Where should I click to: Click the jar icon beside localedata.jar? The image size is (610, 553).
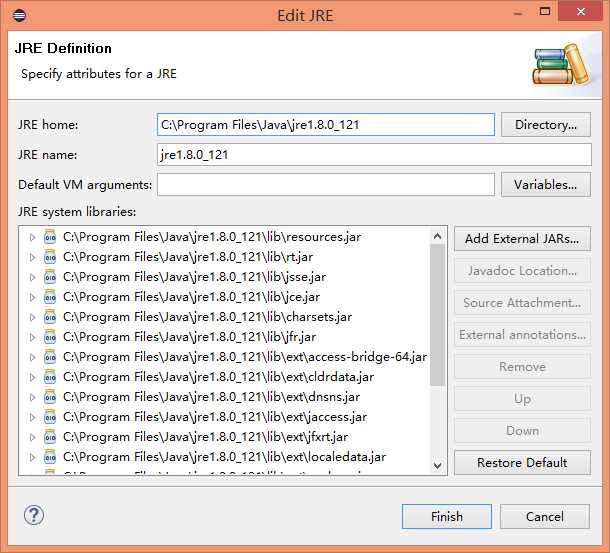(50, 457)
